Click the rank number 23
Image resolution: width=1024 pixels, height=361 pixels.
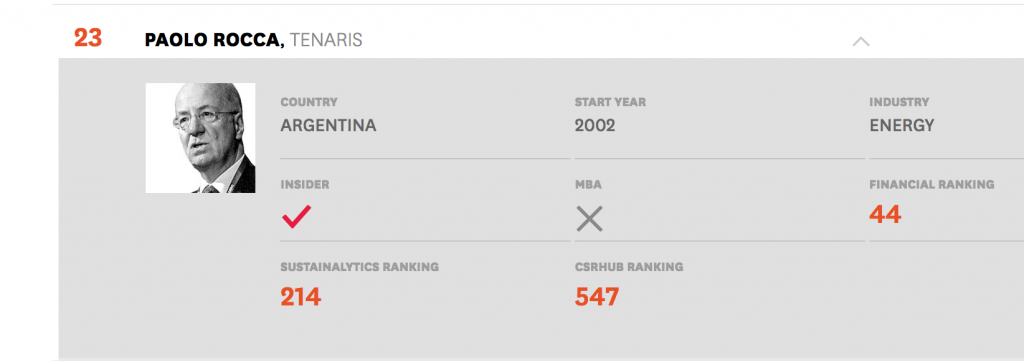[88, 38]
